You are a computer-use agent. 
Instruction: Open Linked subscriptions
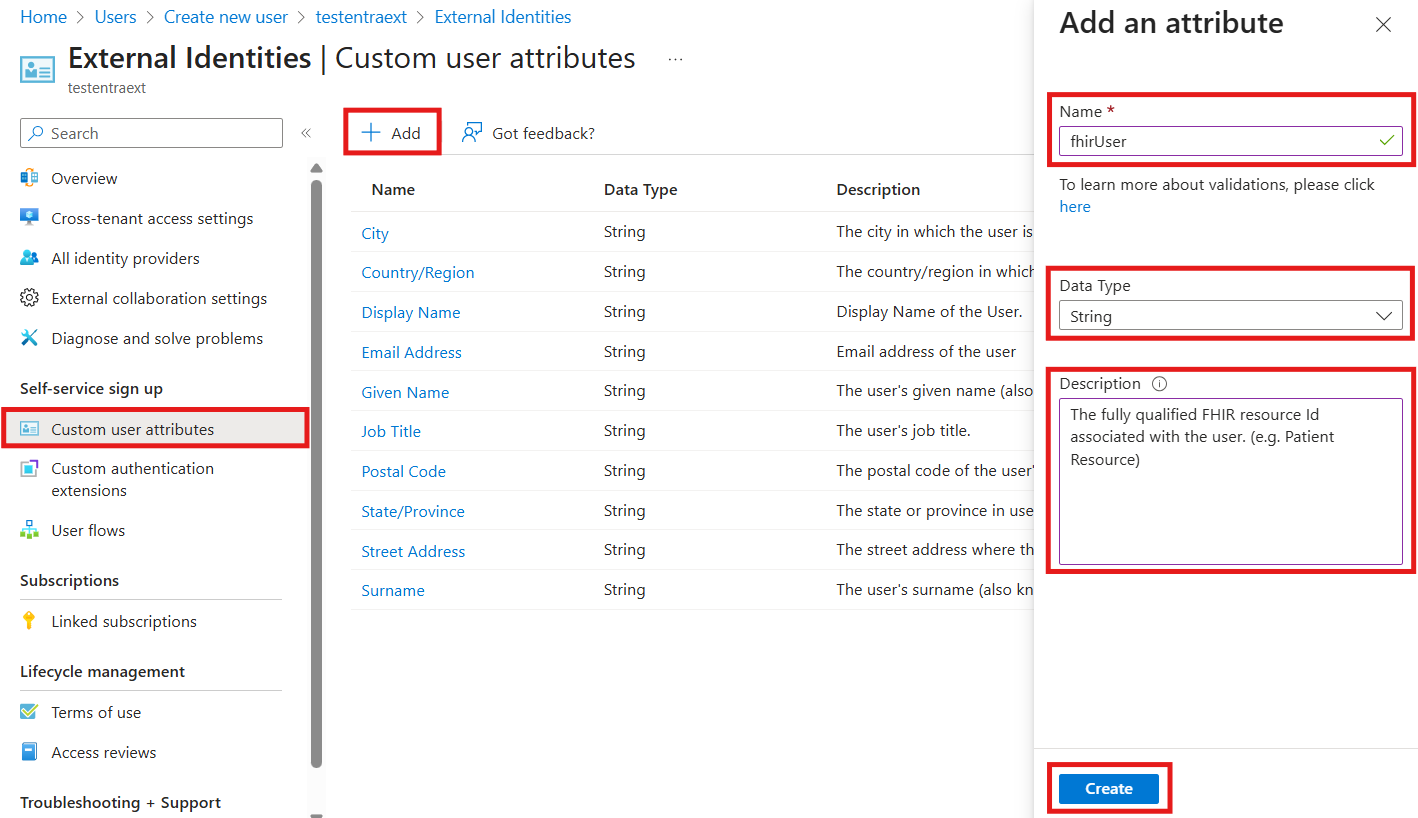[124, 620]
